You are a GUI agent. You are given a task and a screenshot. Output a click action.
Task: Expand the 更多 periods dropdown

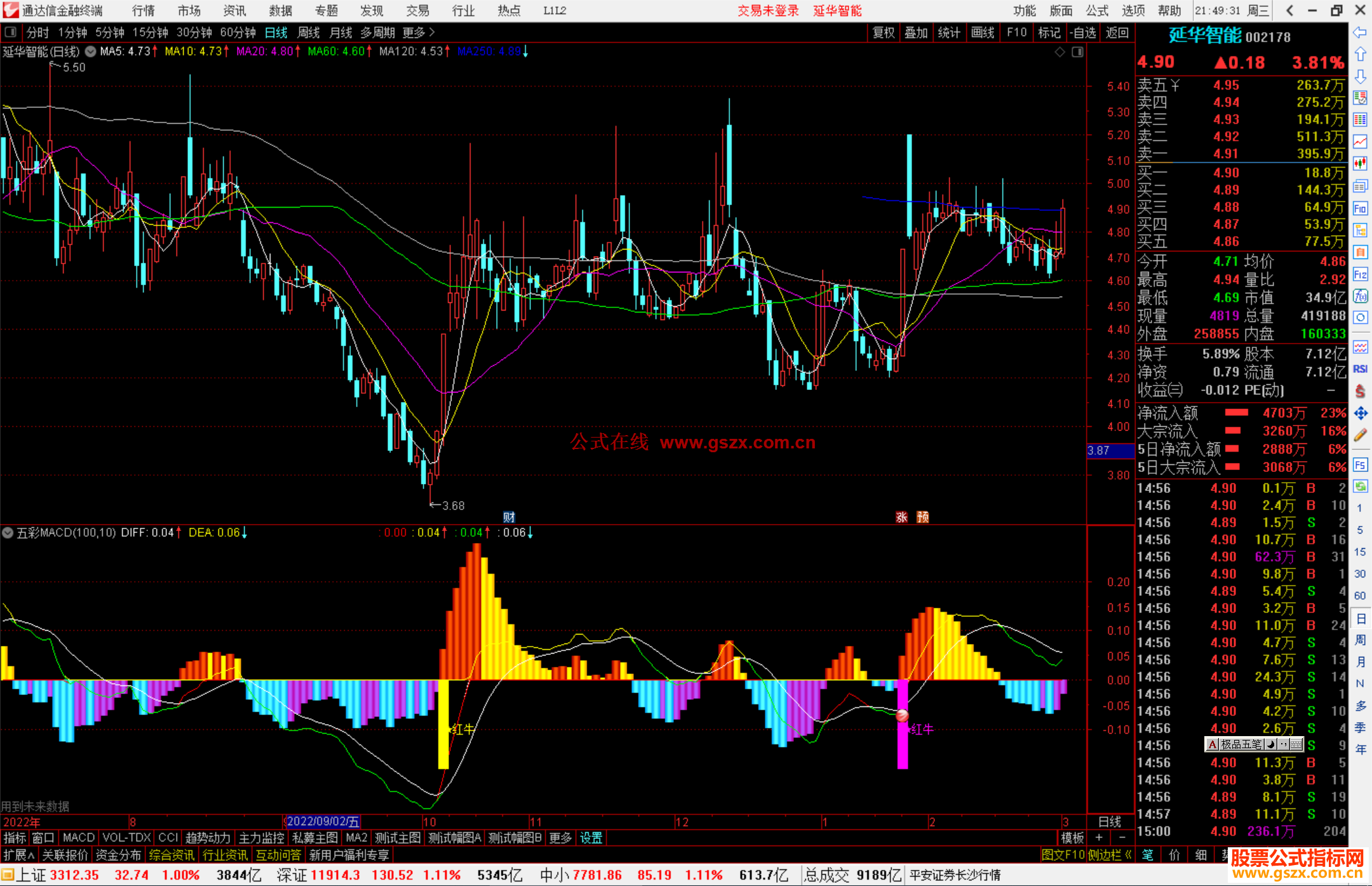419,32
